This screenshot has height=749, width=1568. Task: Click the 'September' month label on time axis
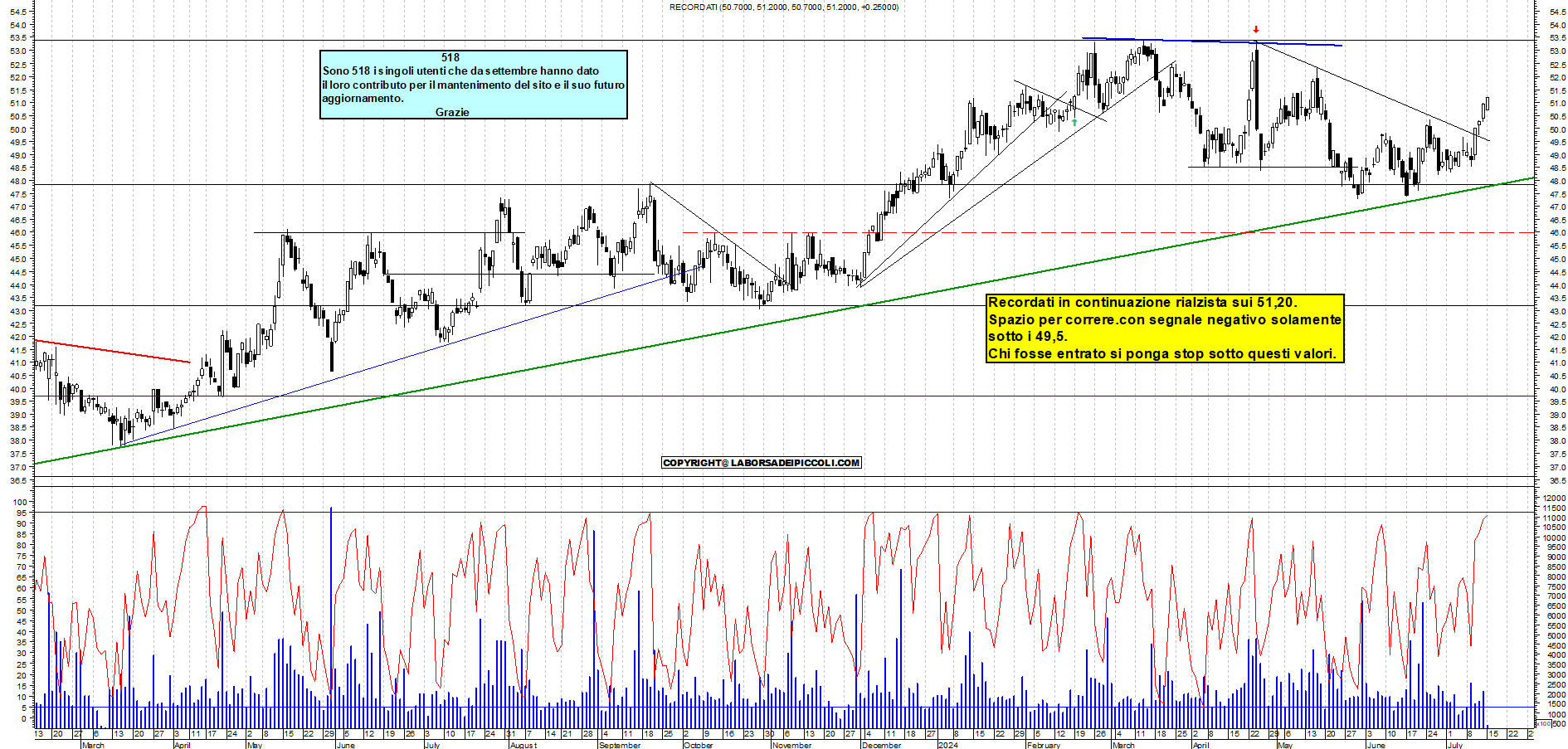(619, 745)
